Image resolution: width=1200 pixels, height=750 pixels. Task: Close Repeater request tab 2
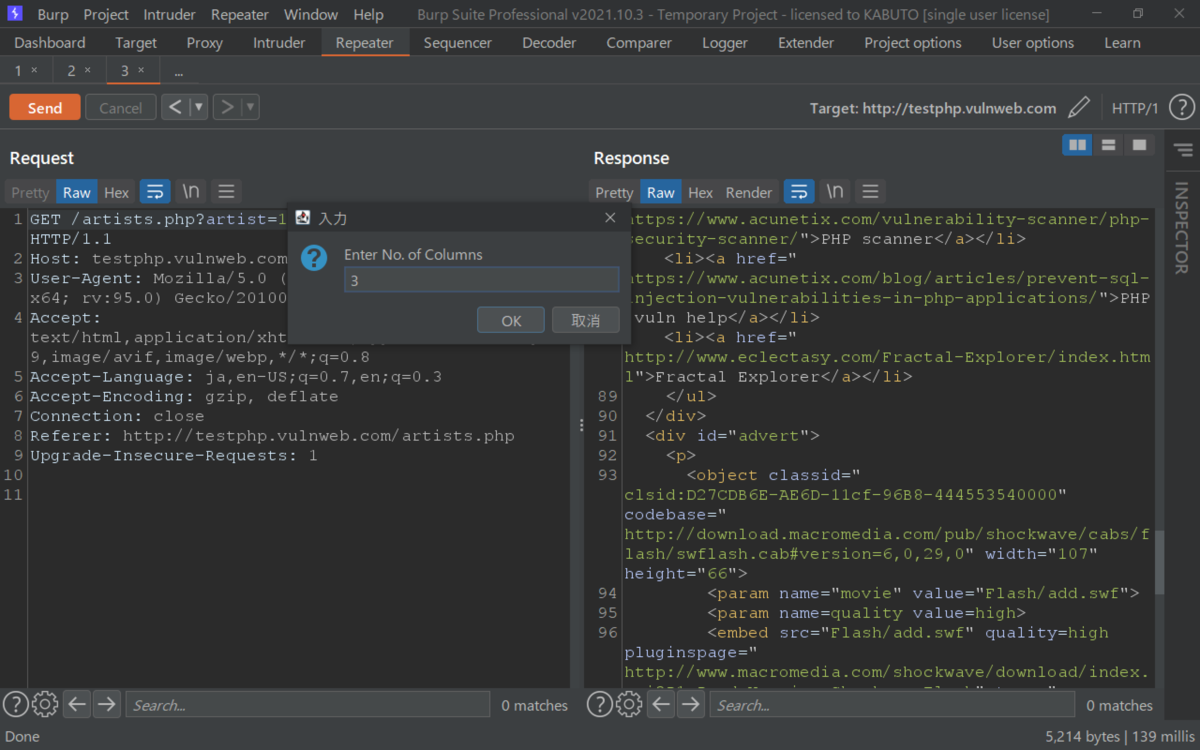pyautogui.click(x=87, y=70)
